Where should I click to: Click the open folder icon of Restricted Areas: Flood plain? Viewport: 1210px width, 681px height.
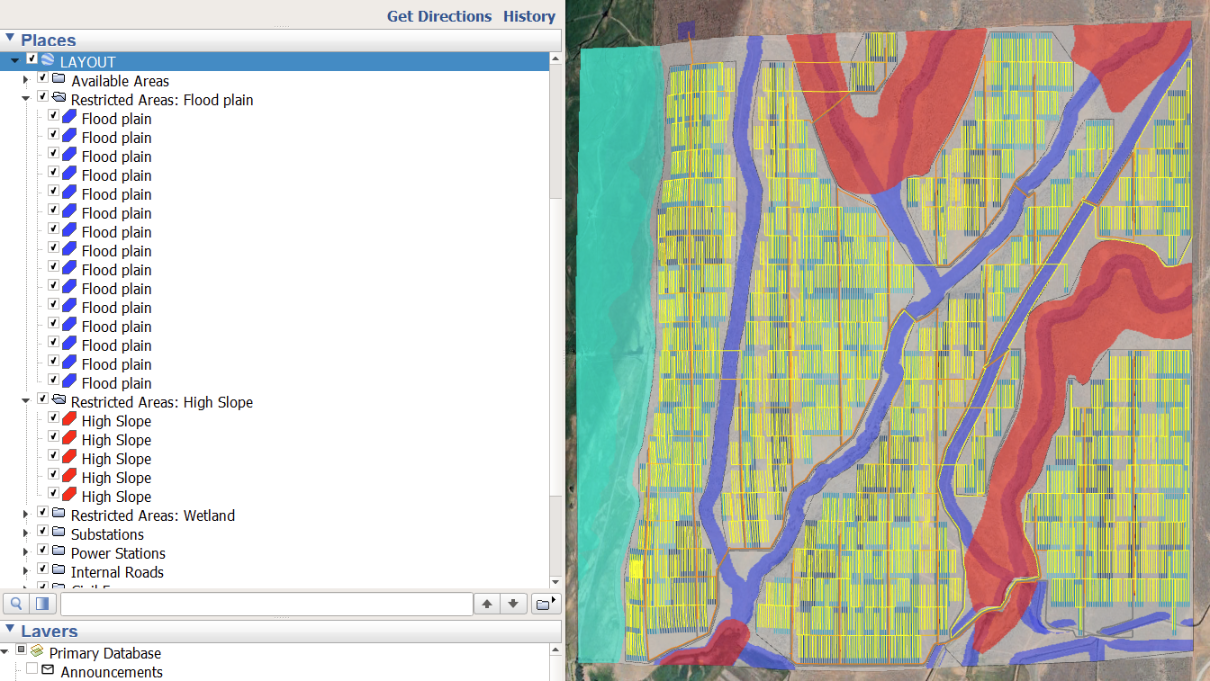(59, 99)
